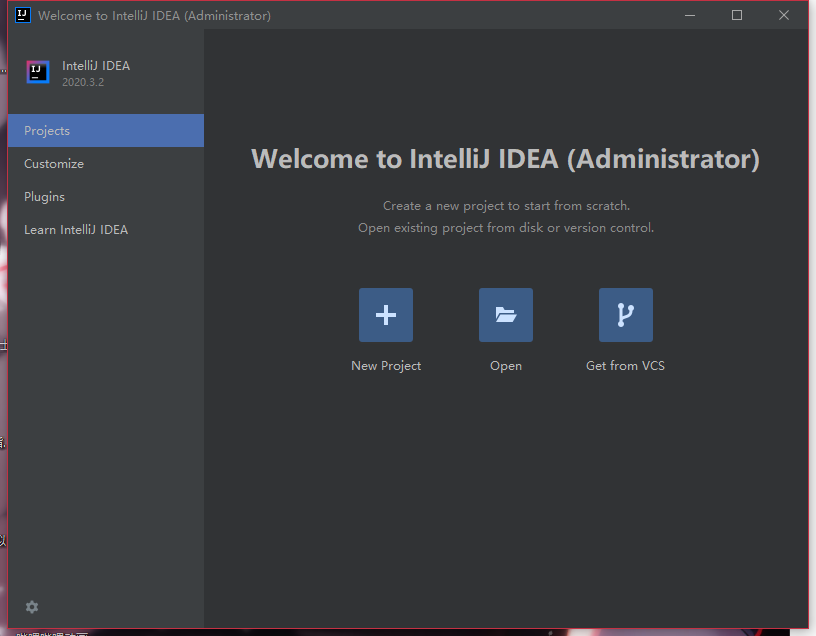This screenshot has width=816, height=636.
Task: Click the version text 2020.3.2
Action: [83, 82]
